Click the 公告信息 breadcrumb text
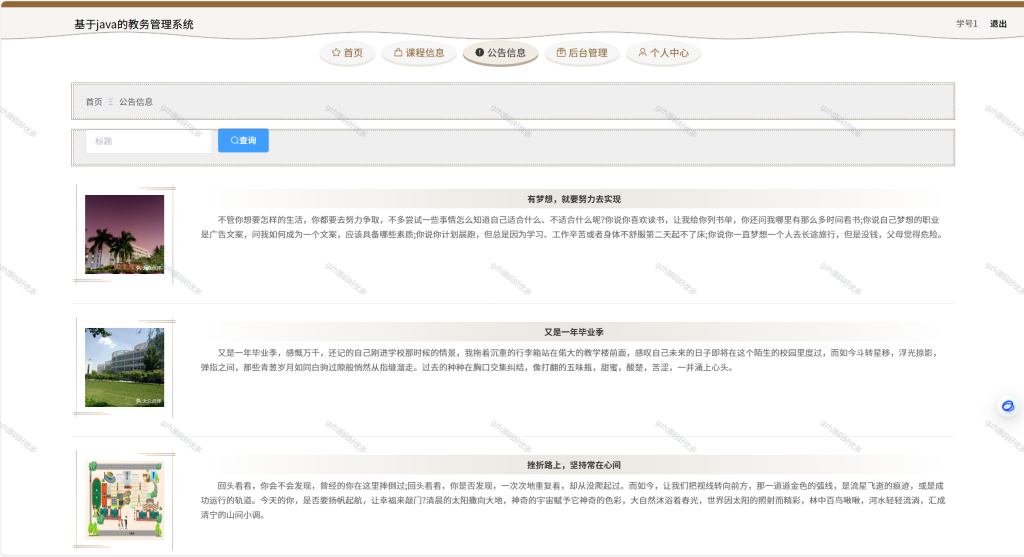The height and width of the screenshot is (557, 1024). tap(136, 102)
